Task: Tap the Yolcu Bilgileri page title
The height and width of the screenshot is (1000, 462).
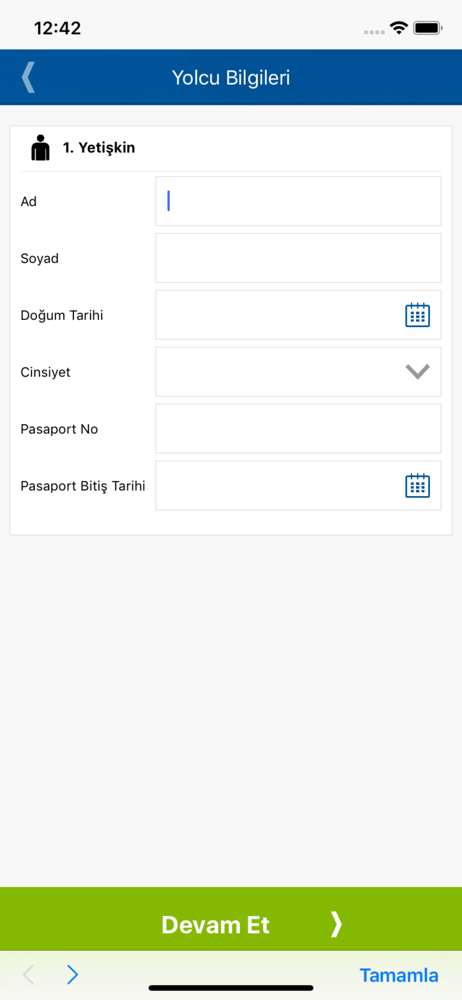Action: coord(231,78)
